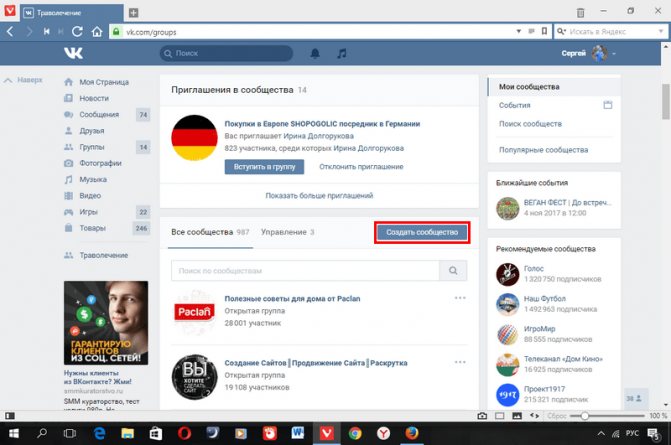The image size is (671, 445).
Task: Open Фотографии in left sidebar
Action: pos(100,163)
